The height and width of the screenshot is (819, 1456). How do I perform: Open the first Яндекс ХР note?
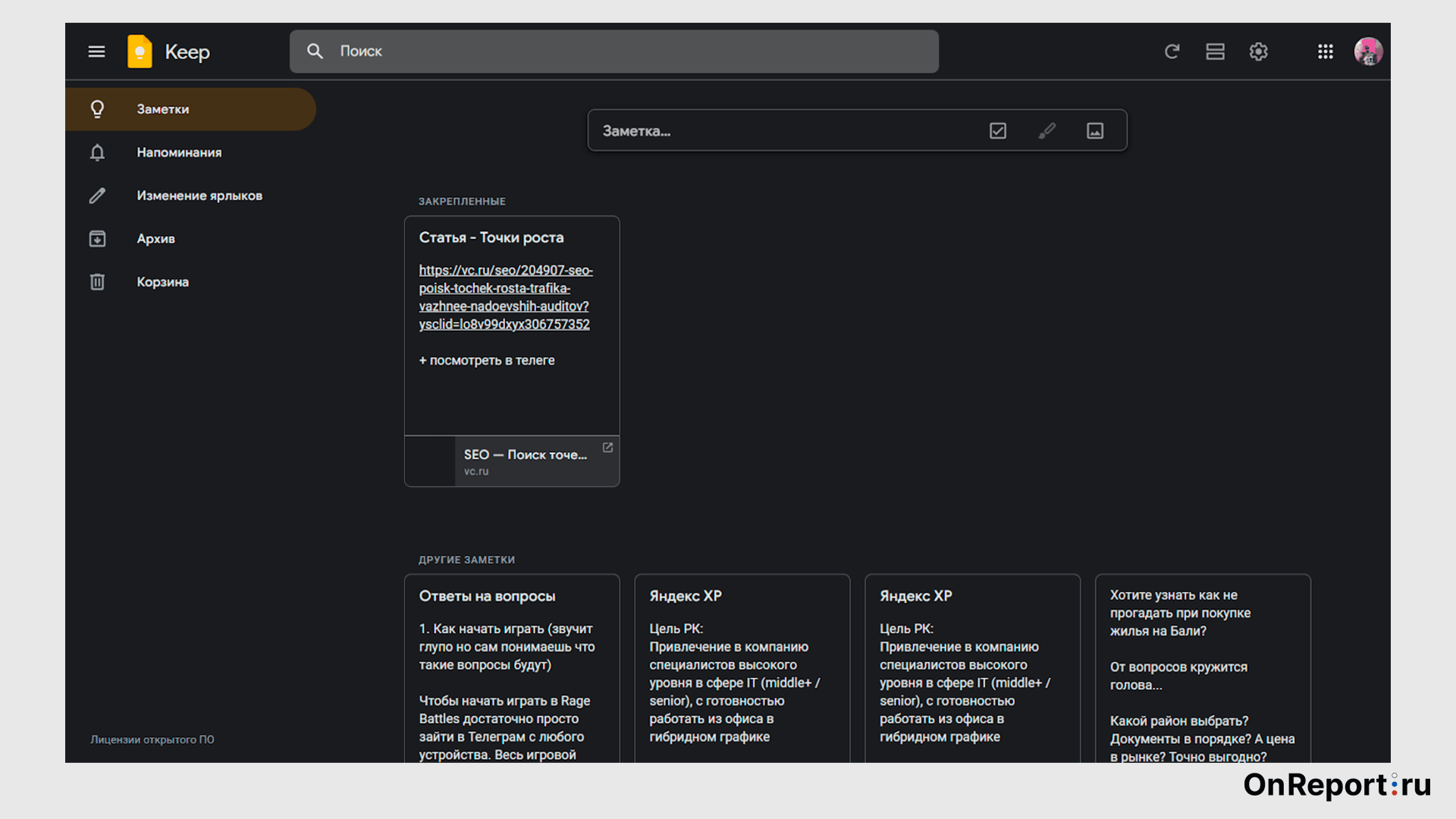coord(742,669)
